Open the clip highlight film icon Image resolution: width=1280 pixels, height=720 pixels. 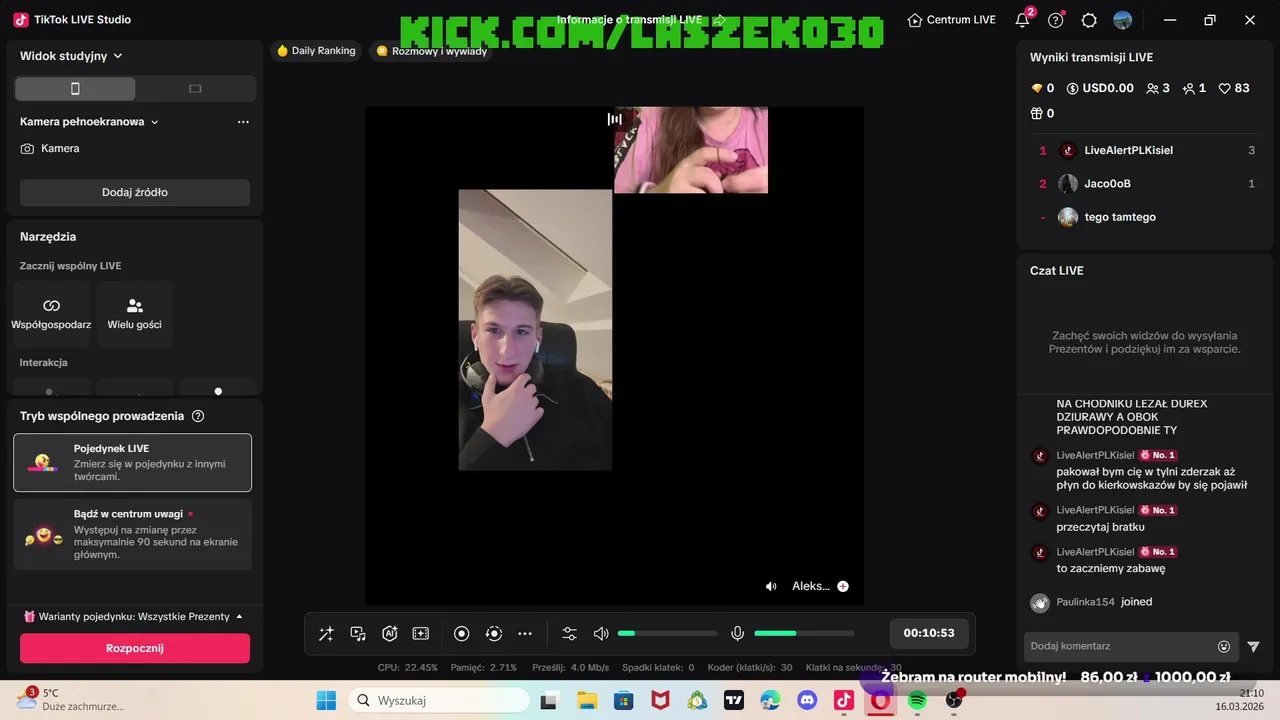[x=421, y=634]
